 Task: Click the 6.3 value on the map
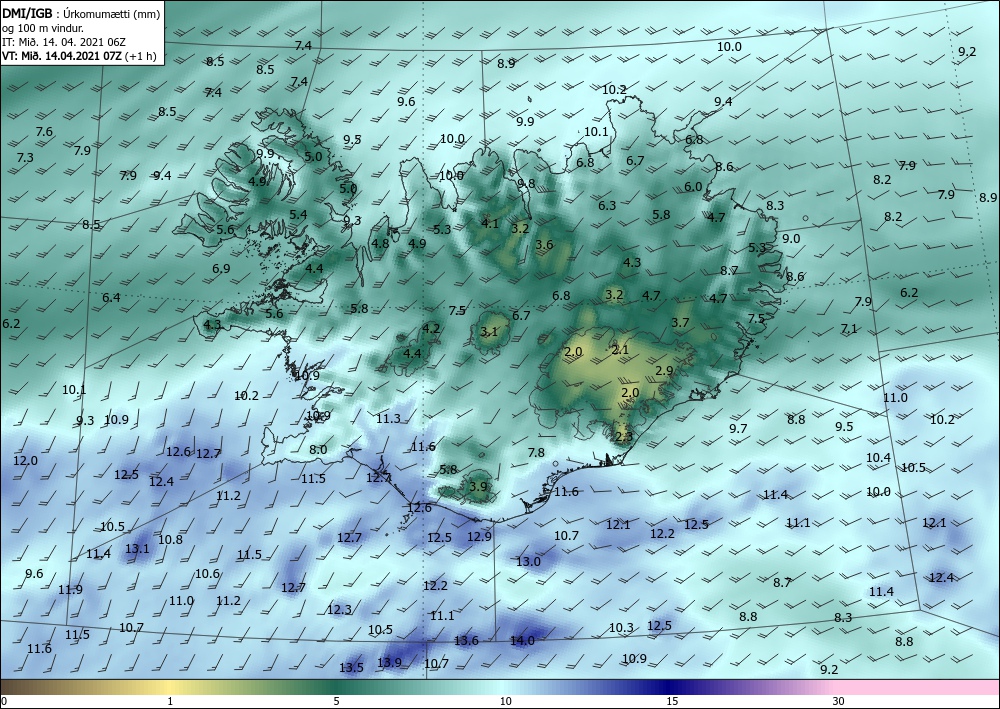607,205
